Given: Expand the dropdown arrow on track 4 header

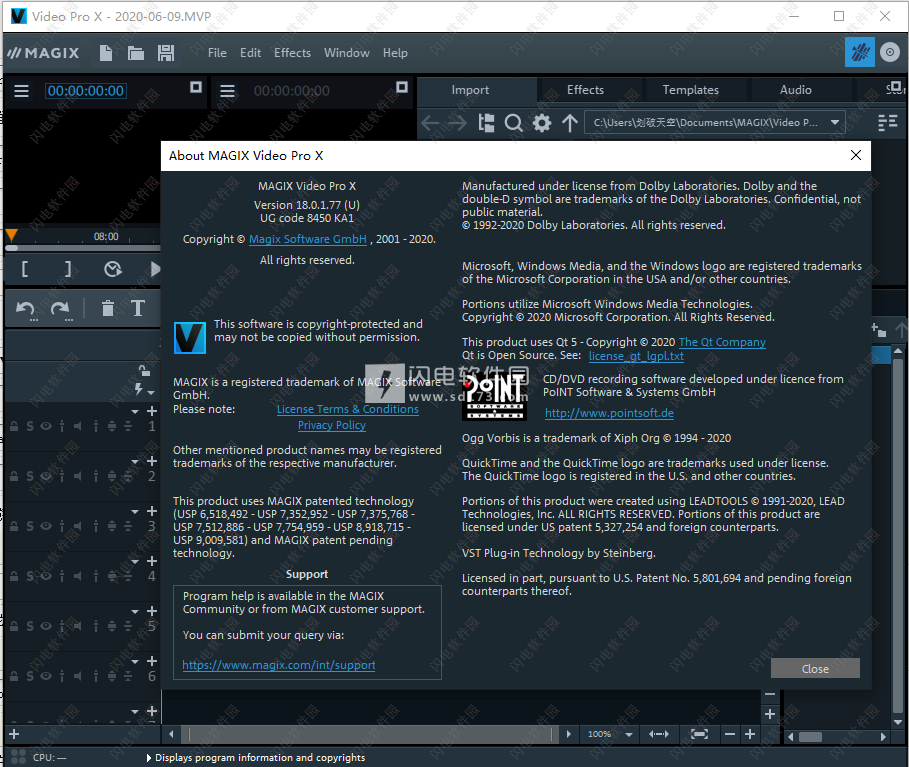Looking at the screenshot, I should point(135,561).
